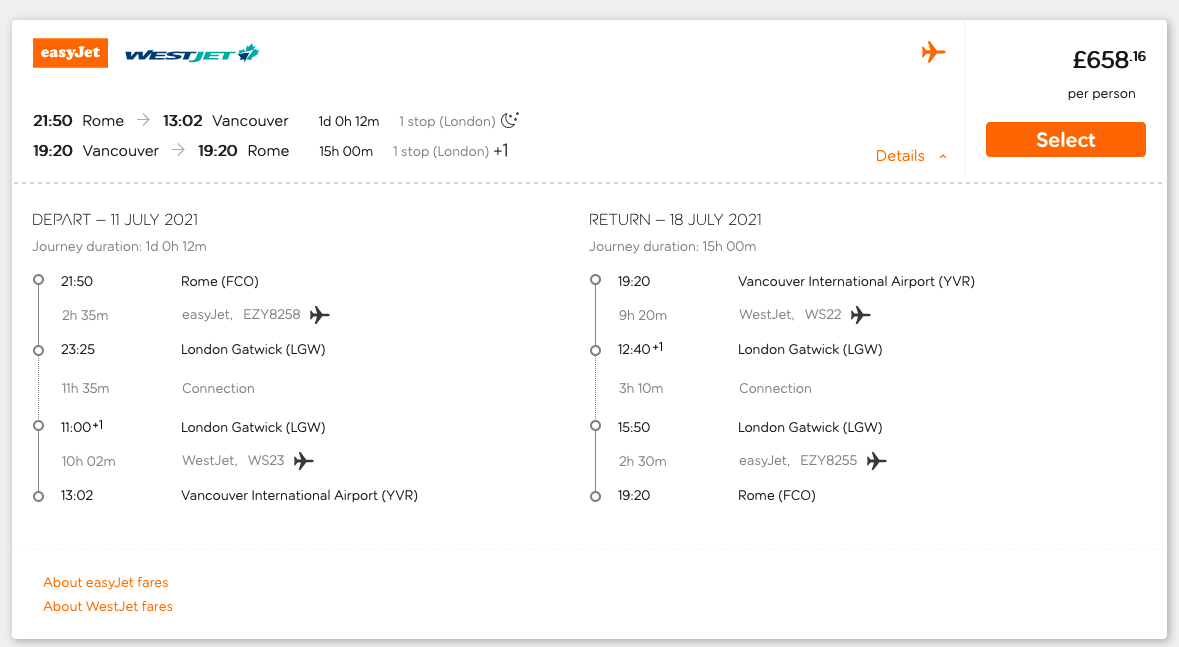Click the overnight moon icon by London stop

[x=510, y=120]
